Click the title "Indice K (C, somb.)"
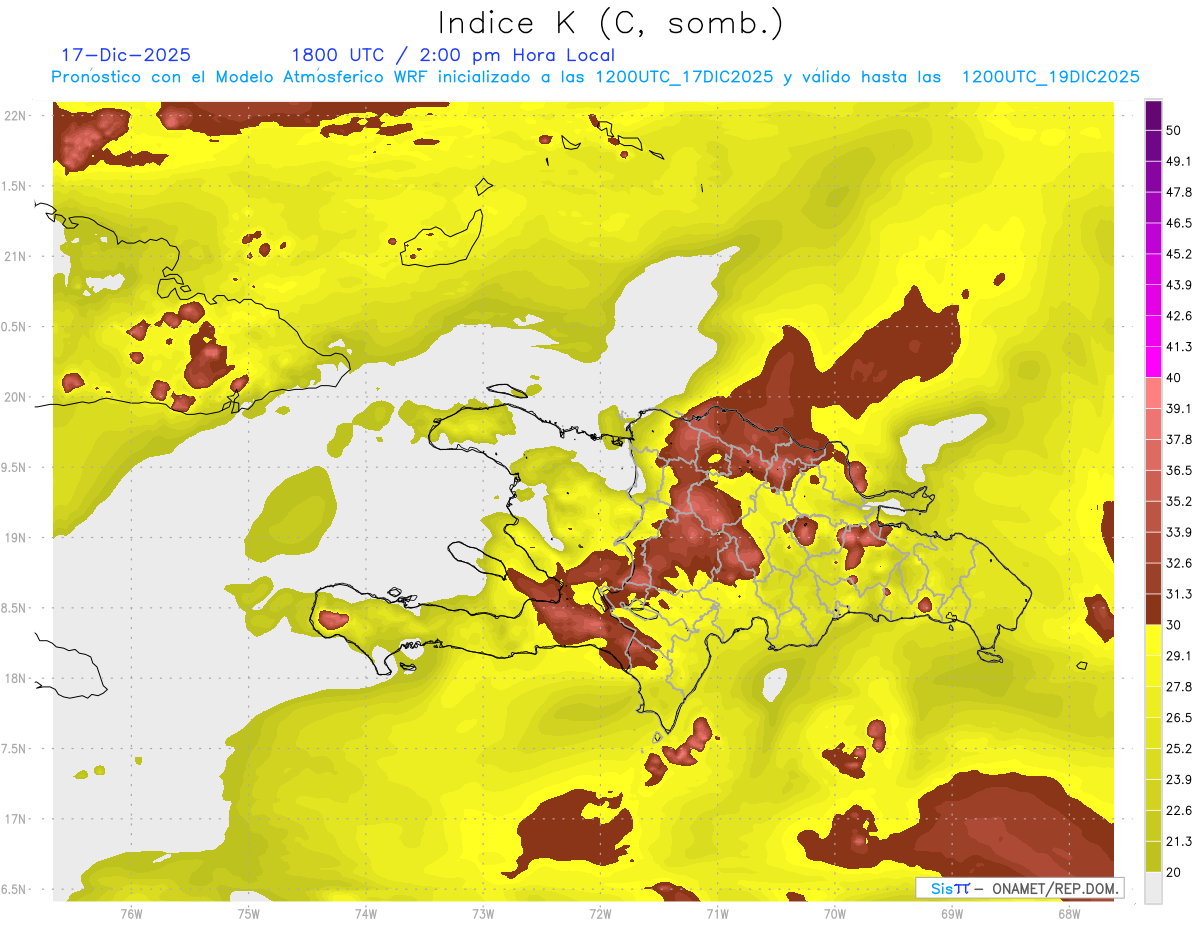This screenshot has height=927, width=1200. tap(610, 23)
